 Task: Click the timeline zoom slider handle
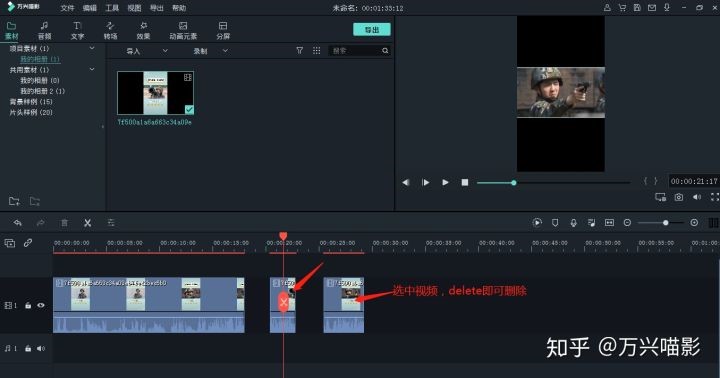point(665,223)
